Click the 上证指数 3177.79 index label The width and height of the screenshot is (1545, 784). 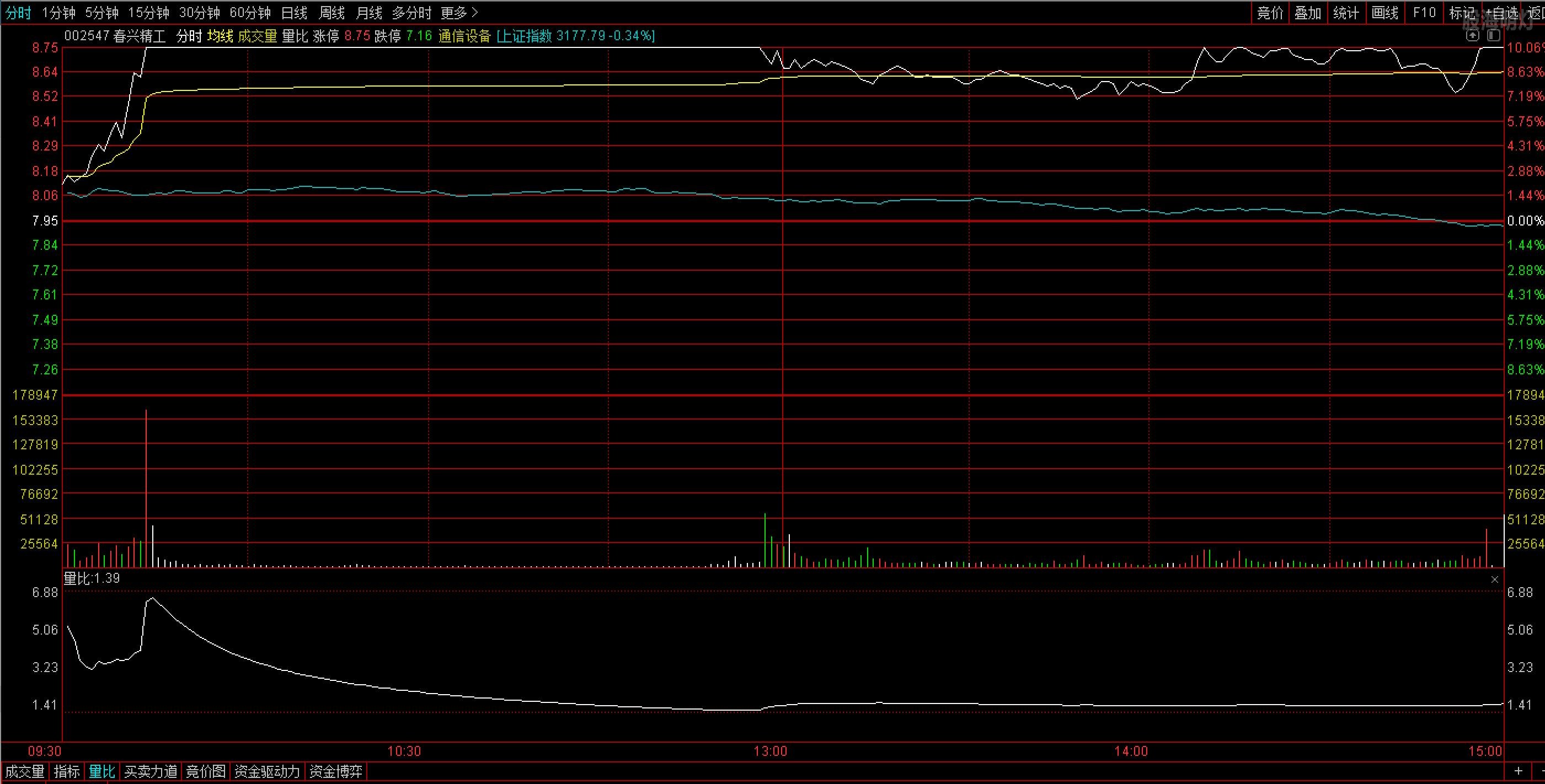576,36
